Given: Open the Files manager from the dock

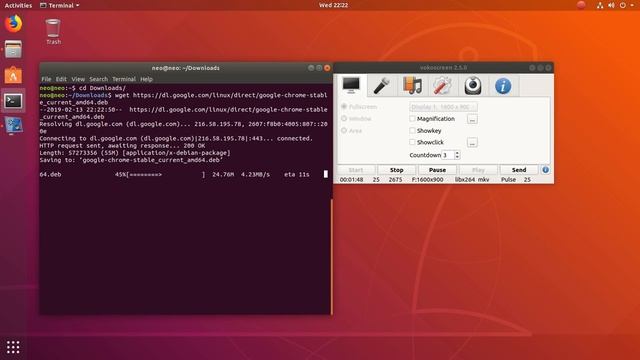Looking at the screenshot, I should coord(13,49).
